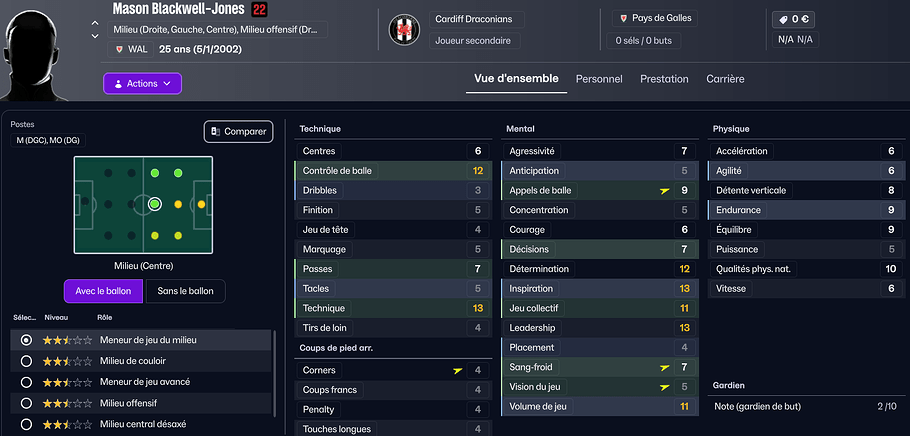Click the Comparer button
Screen dimensions: 910x436
(239, 131)
